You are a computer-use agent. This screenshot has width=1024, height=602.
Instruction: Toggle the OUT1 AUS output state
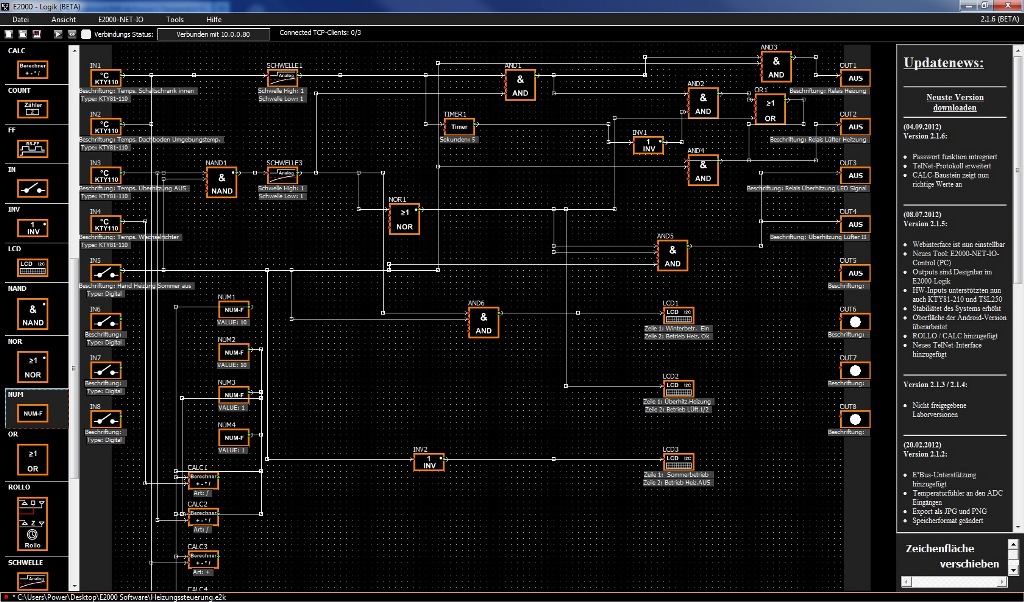tap(853, 78)
